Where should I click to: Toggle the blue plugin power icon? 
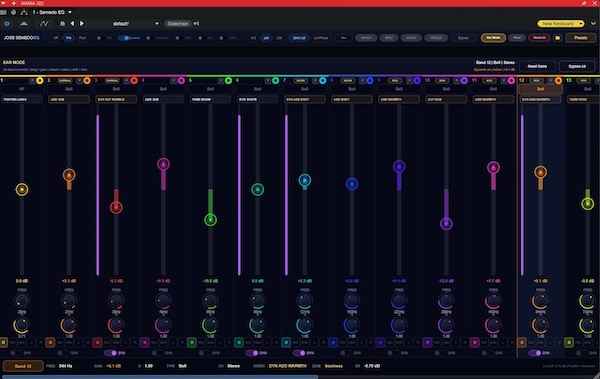click(7, 24)
